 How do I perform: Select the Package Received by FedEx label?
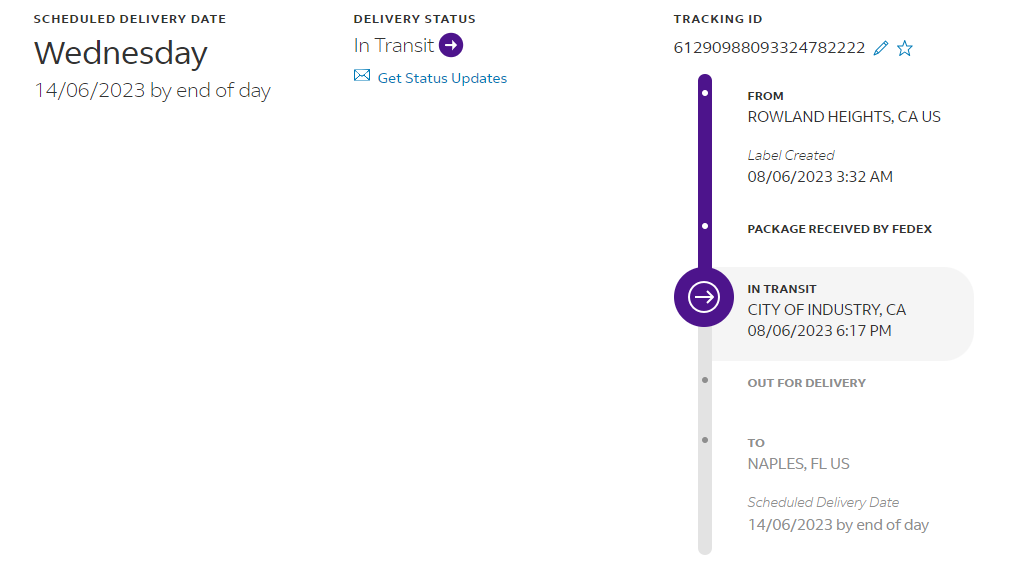point(839,229)
